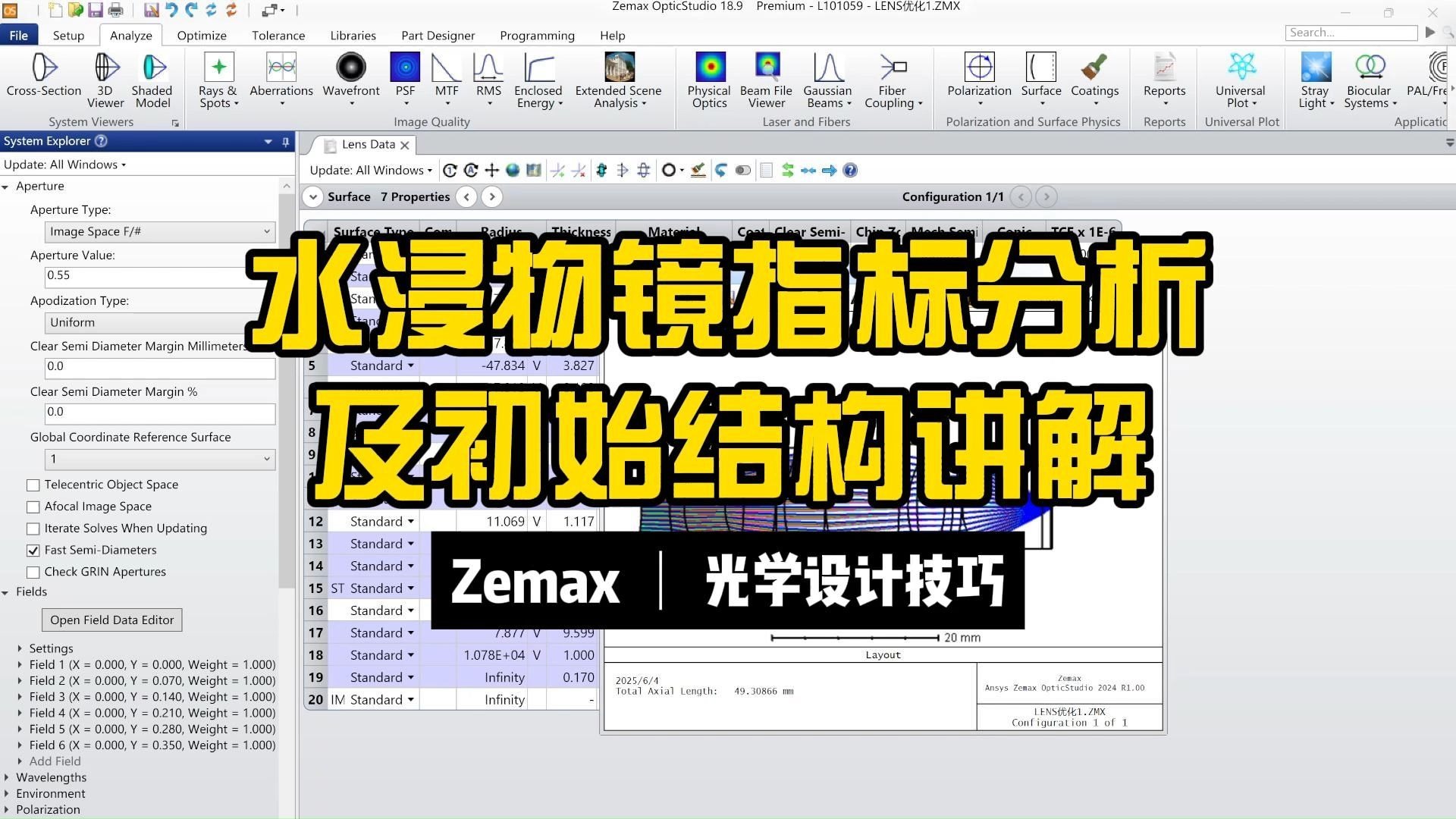The height and width of the screenshot is (819, 1456).
Task: Click the Open Field Data Editor button
Action: [x=111, y=620]
